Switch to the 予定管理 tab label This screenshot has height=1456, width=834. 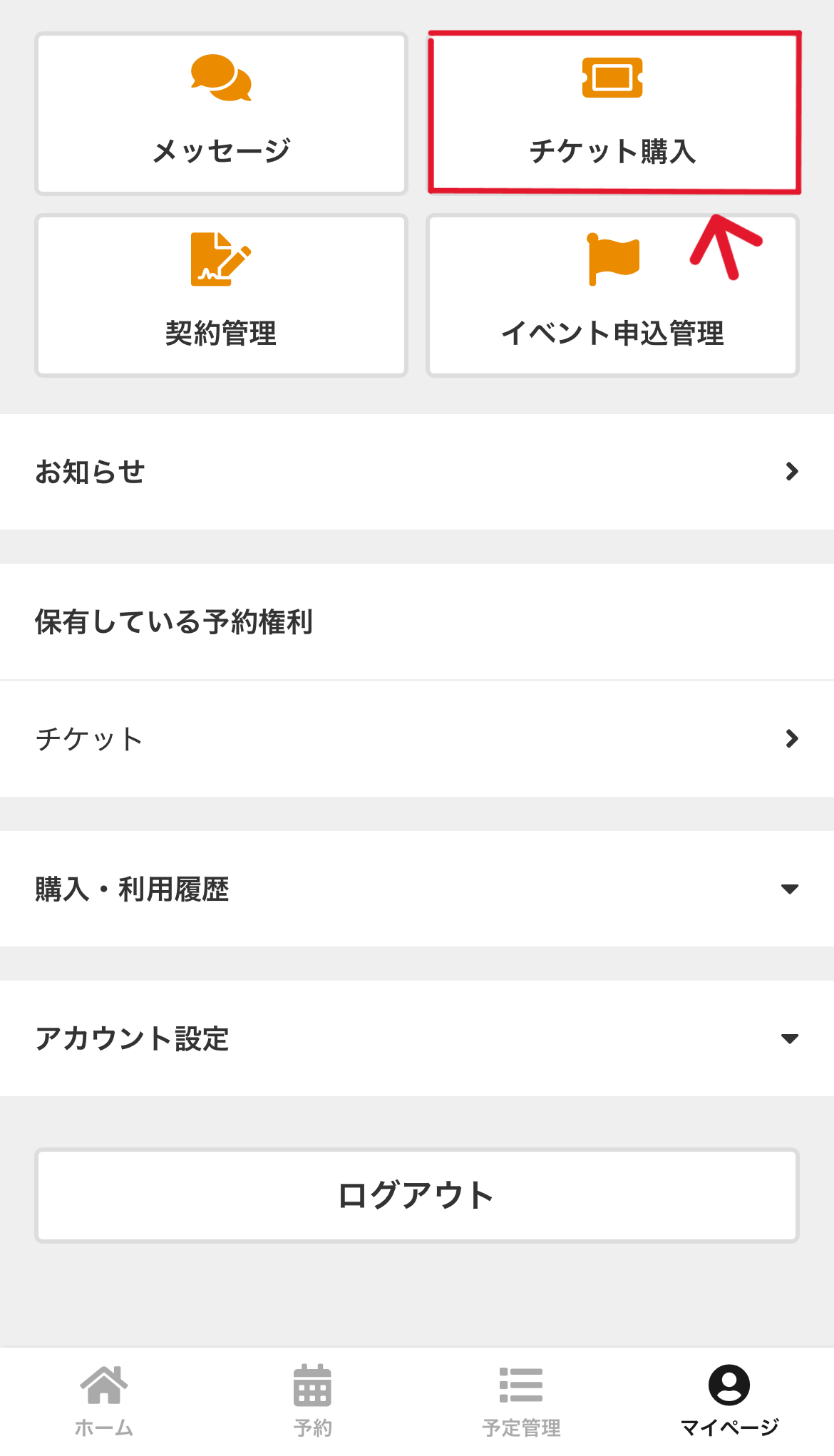[x=521, y=1427]
